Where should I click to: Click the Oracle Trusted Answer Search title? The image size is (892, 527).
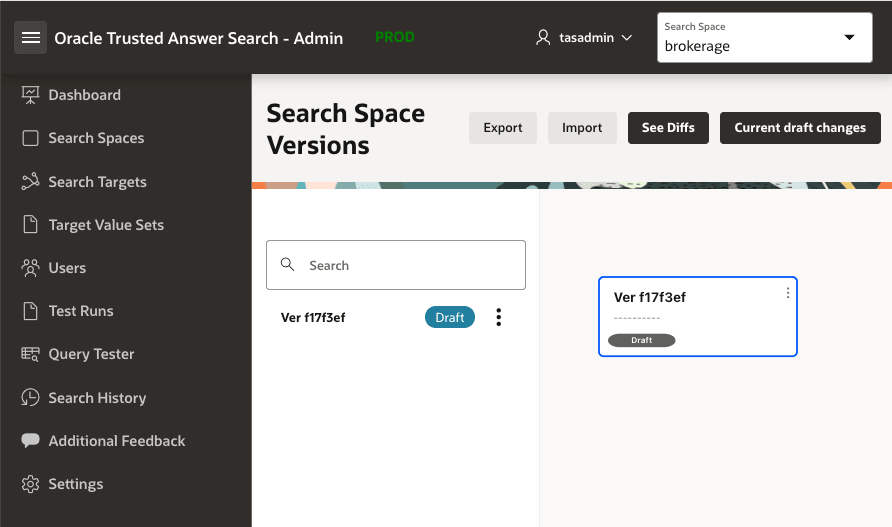pos(199,38)
